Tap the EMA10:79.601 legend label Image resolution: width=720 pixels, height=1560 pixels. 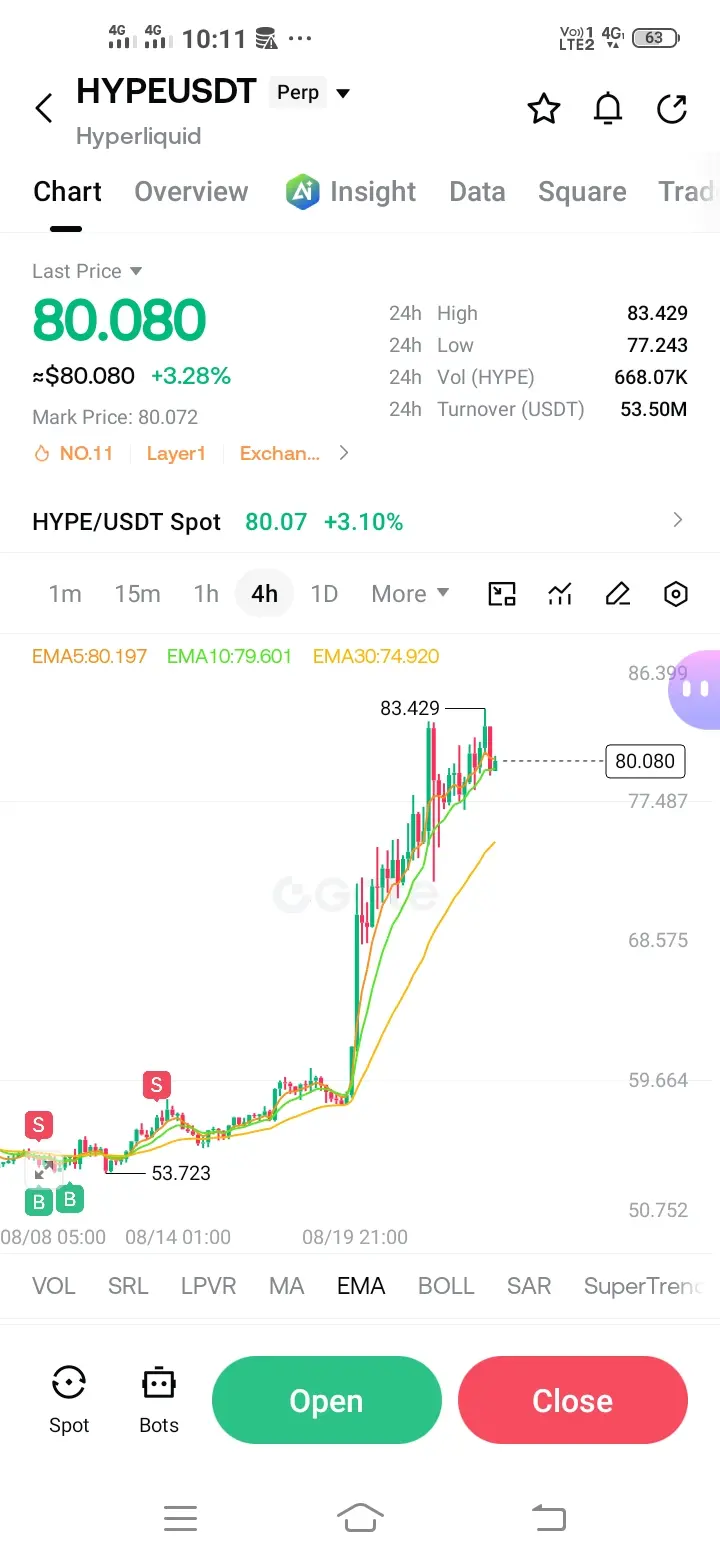(x=229, y=656)
